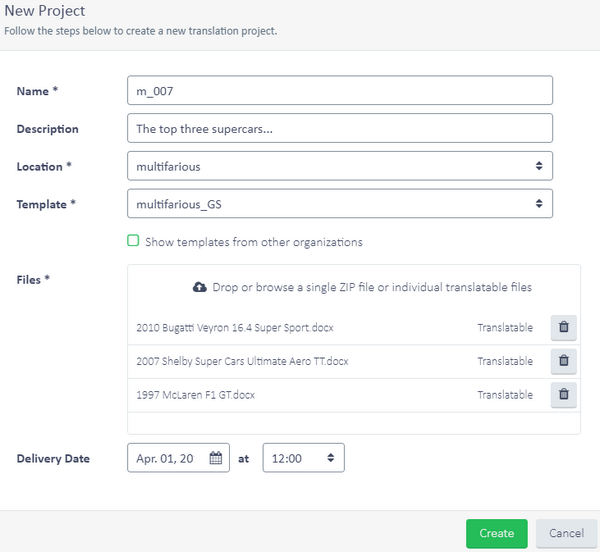Delete the 1997 McLaren F1 GT file

coord(563,395)
